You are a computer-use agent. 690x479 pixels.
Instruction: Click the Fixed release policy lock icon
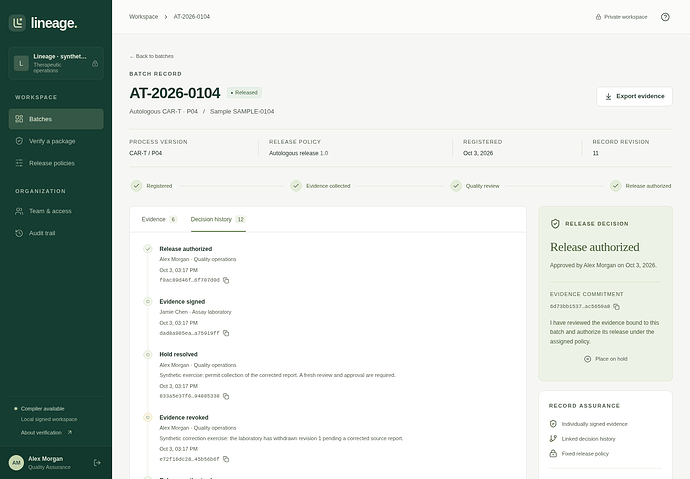553,453
